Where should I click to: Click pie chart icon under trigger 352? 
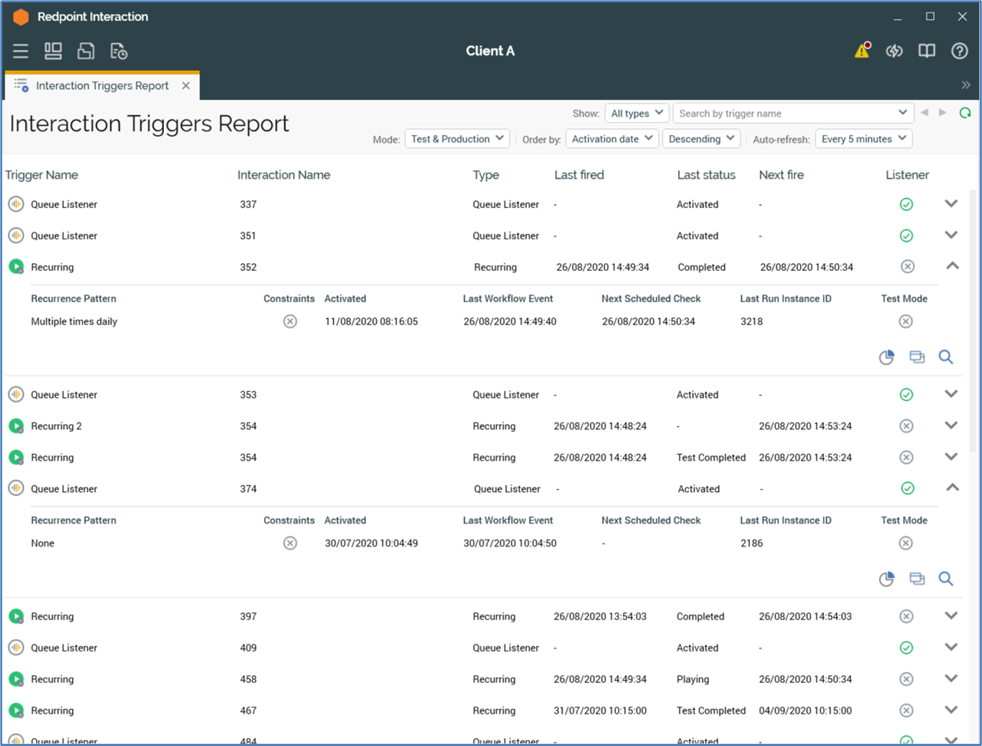[886, 357]
